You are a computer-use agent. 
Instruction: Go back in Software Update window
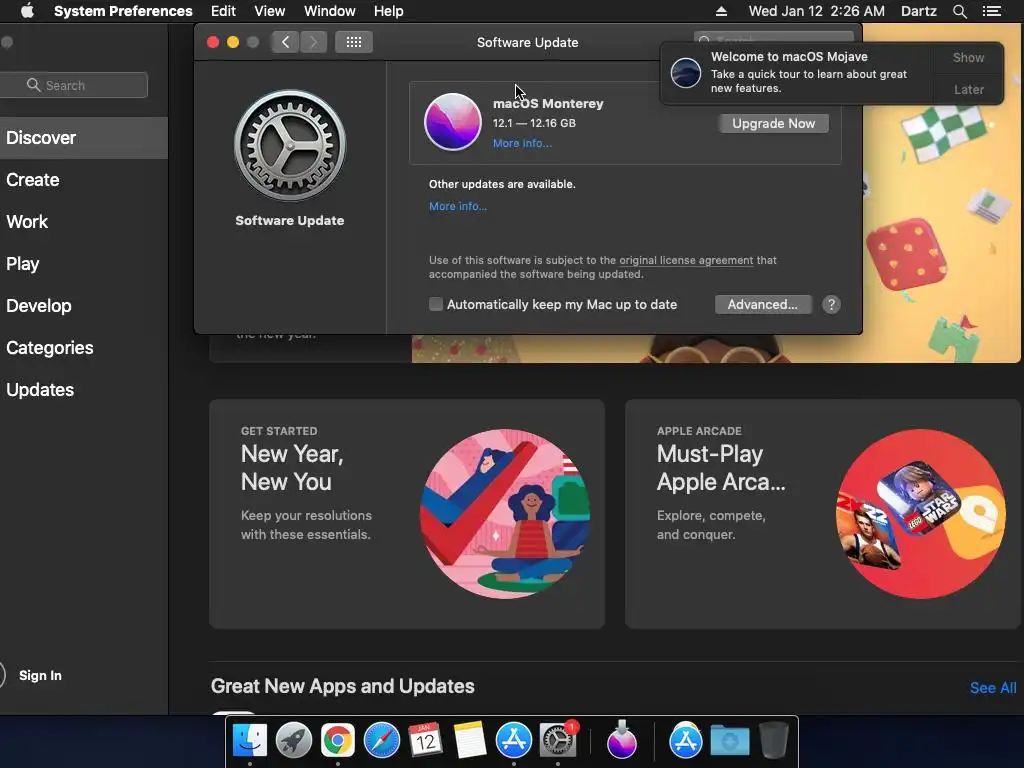pyautogui.click(x=285, y=42)
